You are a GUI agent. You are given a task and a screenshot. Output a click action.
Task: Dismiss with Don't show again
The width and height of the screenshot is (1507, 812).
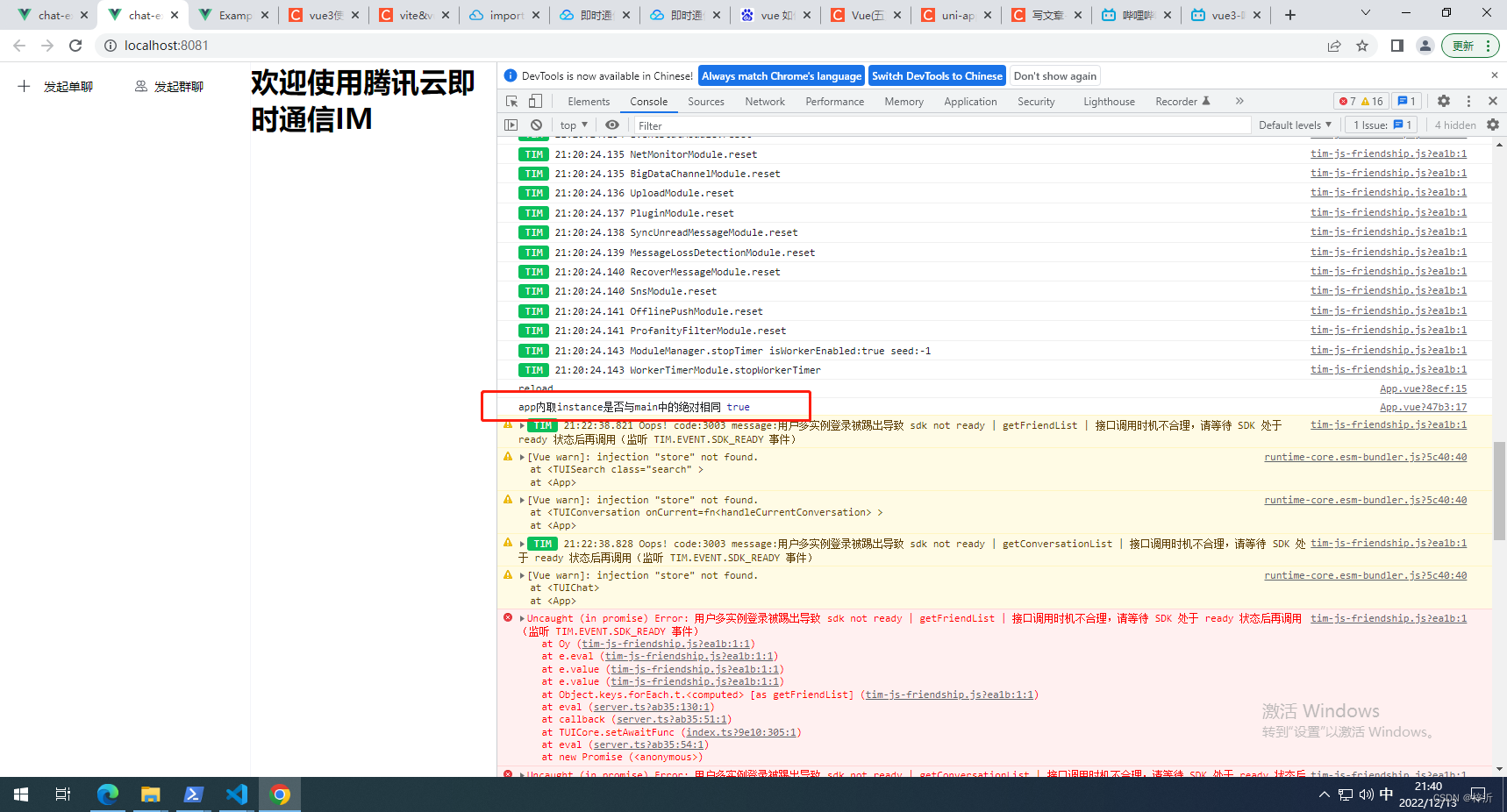point(1054,75)
